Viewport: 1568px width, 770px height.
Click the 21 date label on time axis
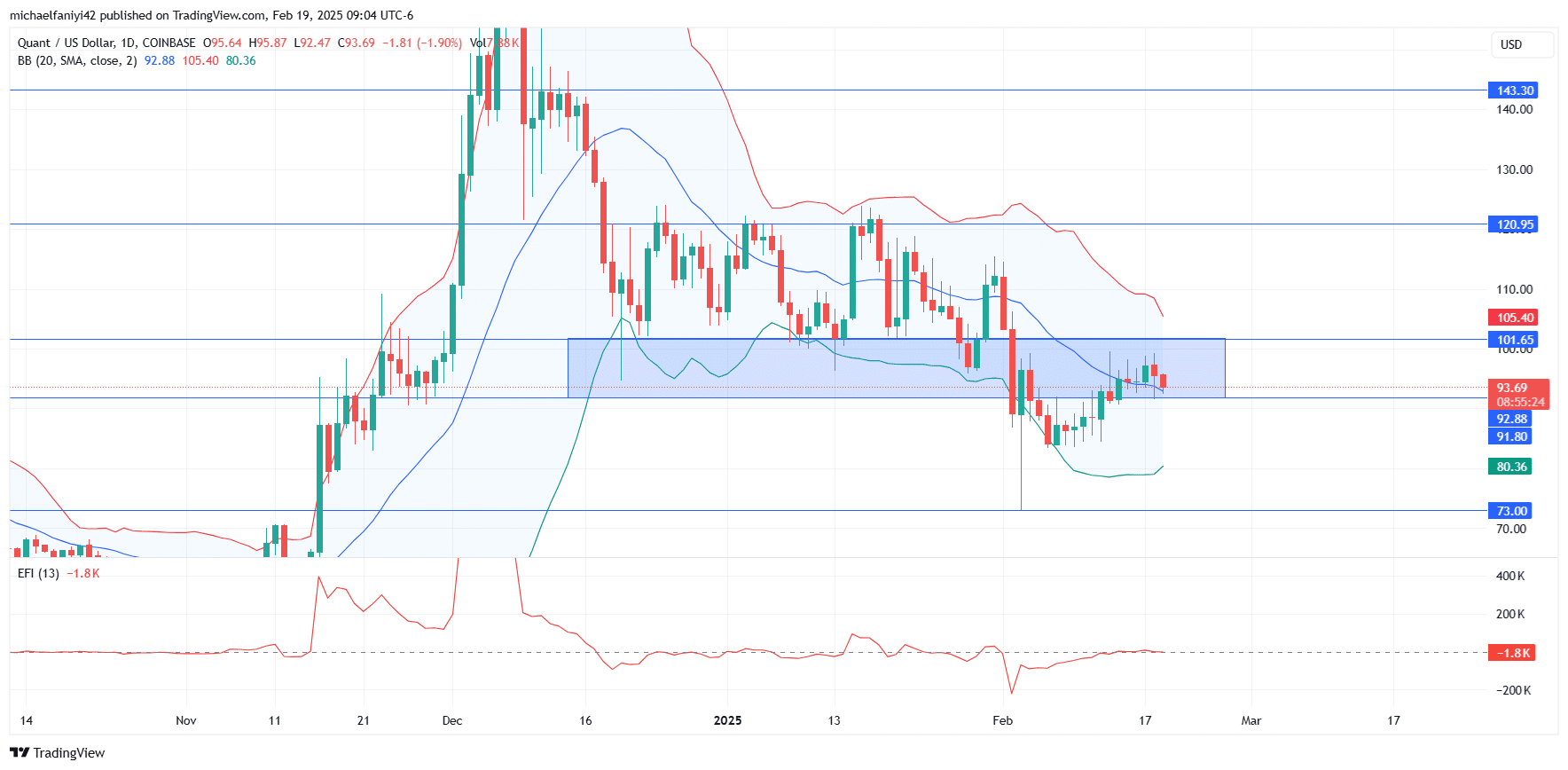[363, 720]
